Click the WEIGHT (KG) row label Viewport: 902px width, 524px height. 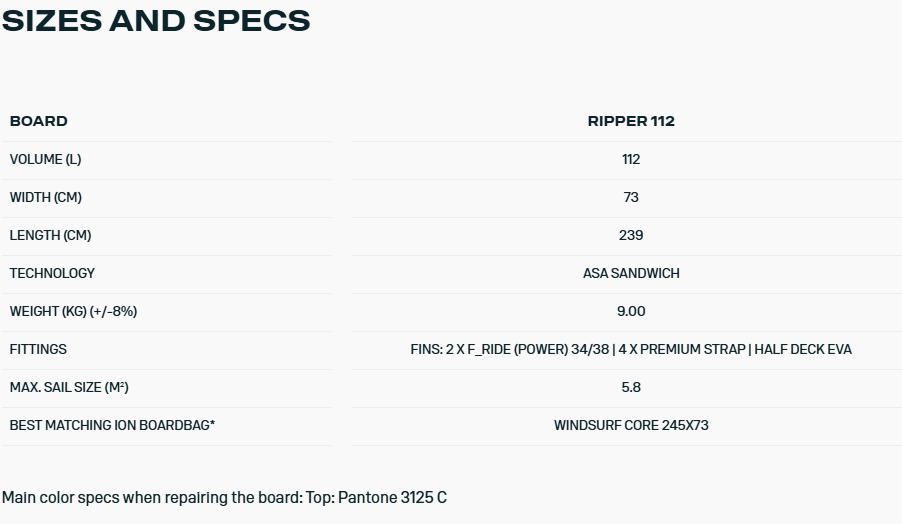point(73,311)
